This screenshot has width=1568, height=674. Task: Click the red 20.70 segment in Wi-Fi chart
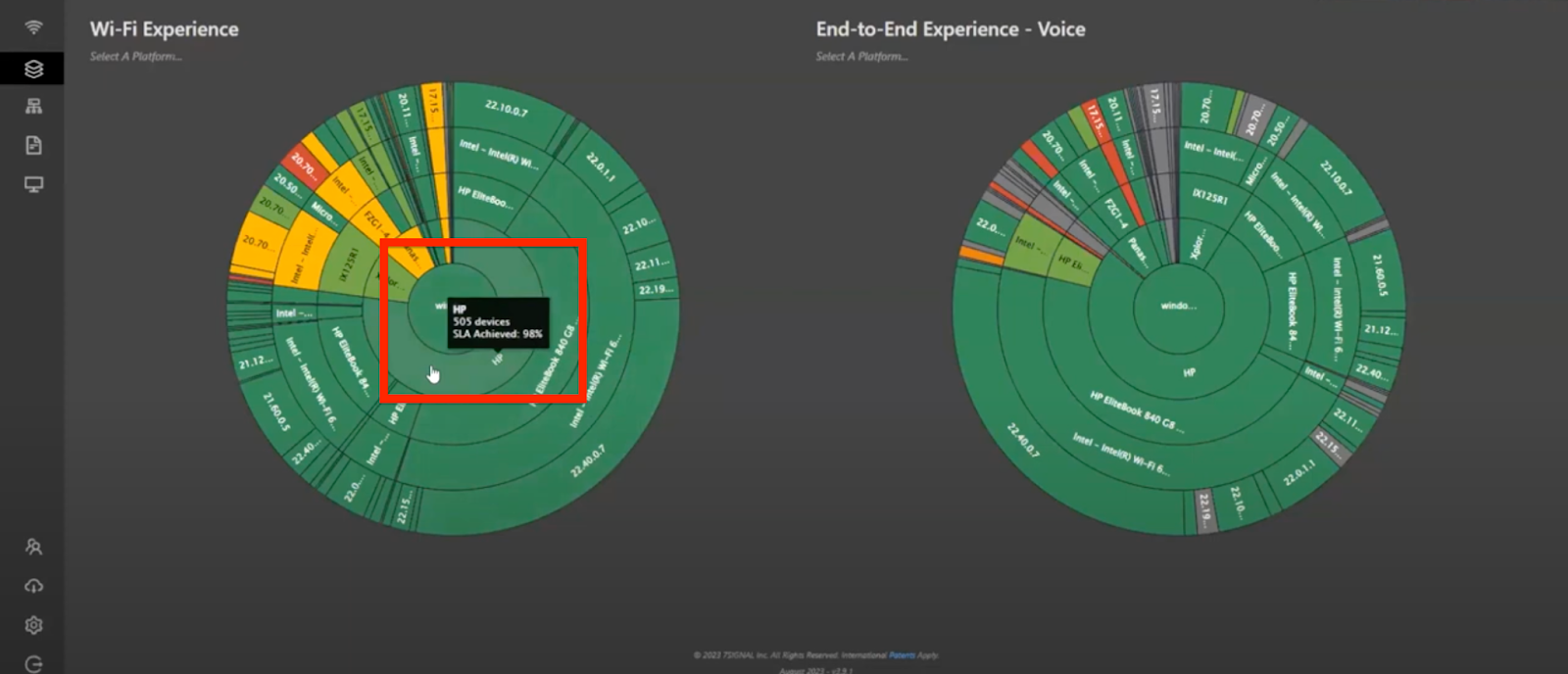tap(303, 168)
